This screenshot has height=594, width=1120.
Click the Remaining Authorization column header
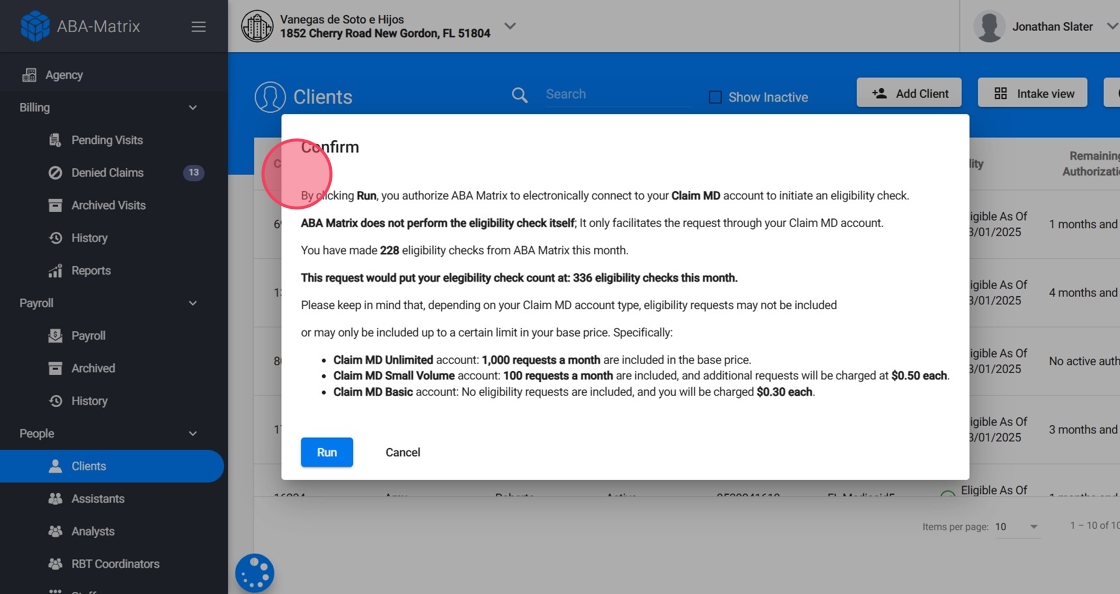(1091, 163)
